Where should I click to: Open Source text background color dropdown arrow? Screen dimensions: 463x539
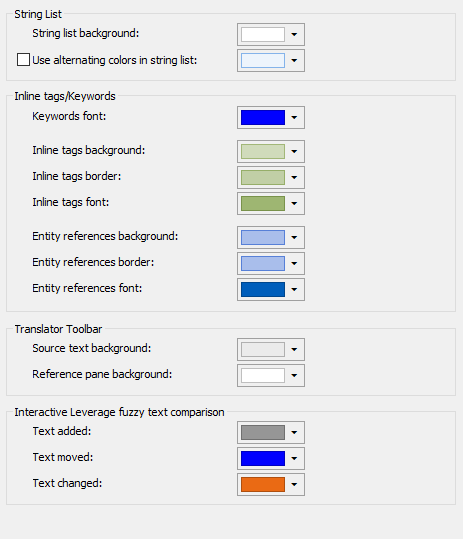294,349
